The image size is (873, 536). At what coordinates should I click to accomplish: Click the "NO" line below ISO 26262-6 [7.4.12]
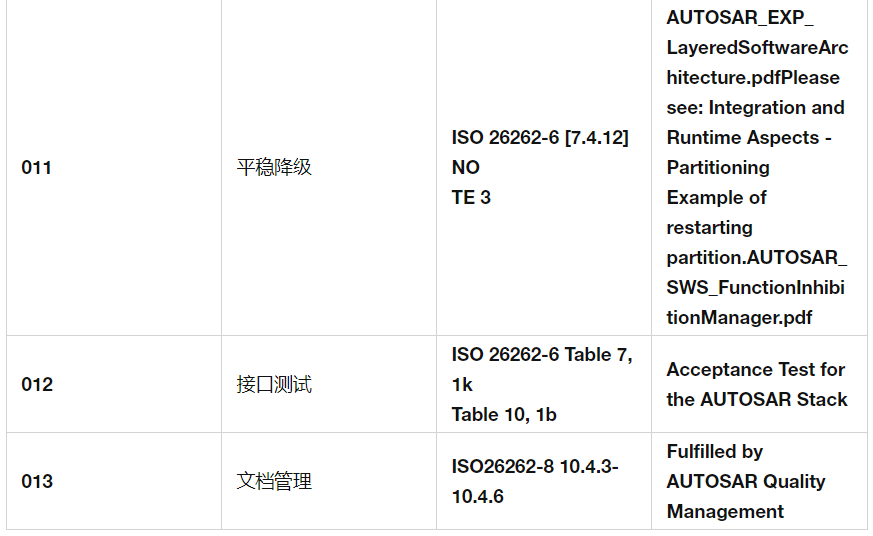[466, 167]
